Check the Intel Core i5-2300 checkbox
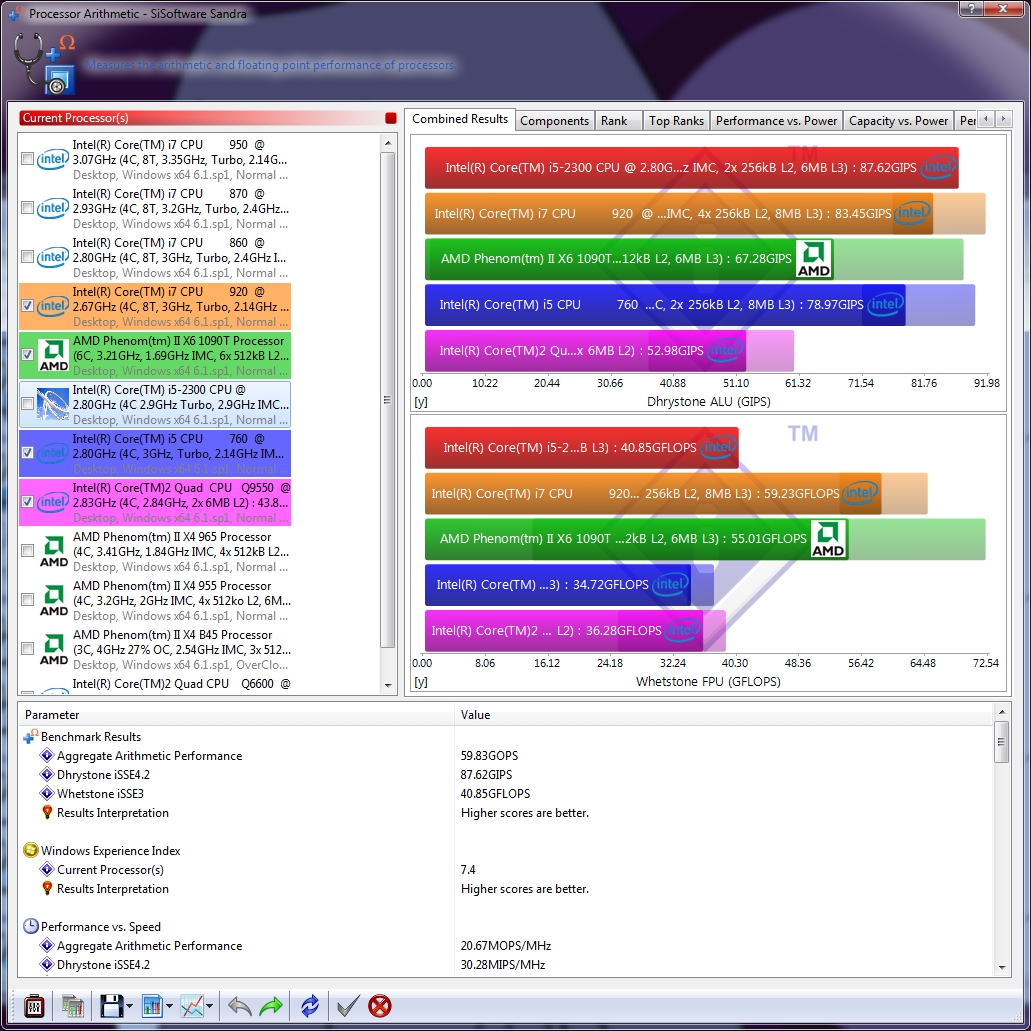1031x1031 pixels. click(x=27, y=404)
